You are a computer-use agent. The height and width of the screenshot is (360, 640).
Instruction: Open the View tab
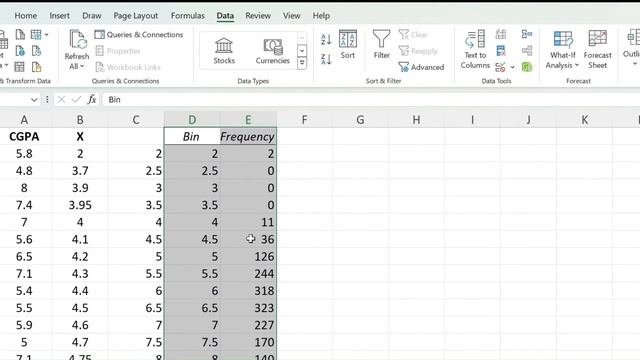tap(291, 16)
